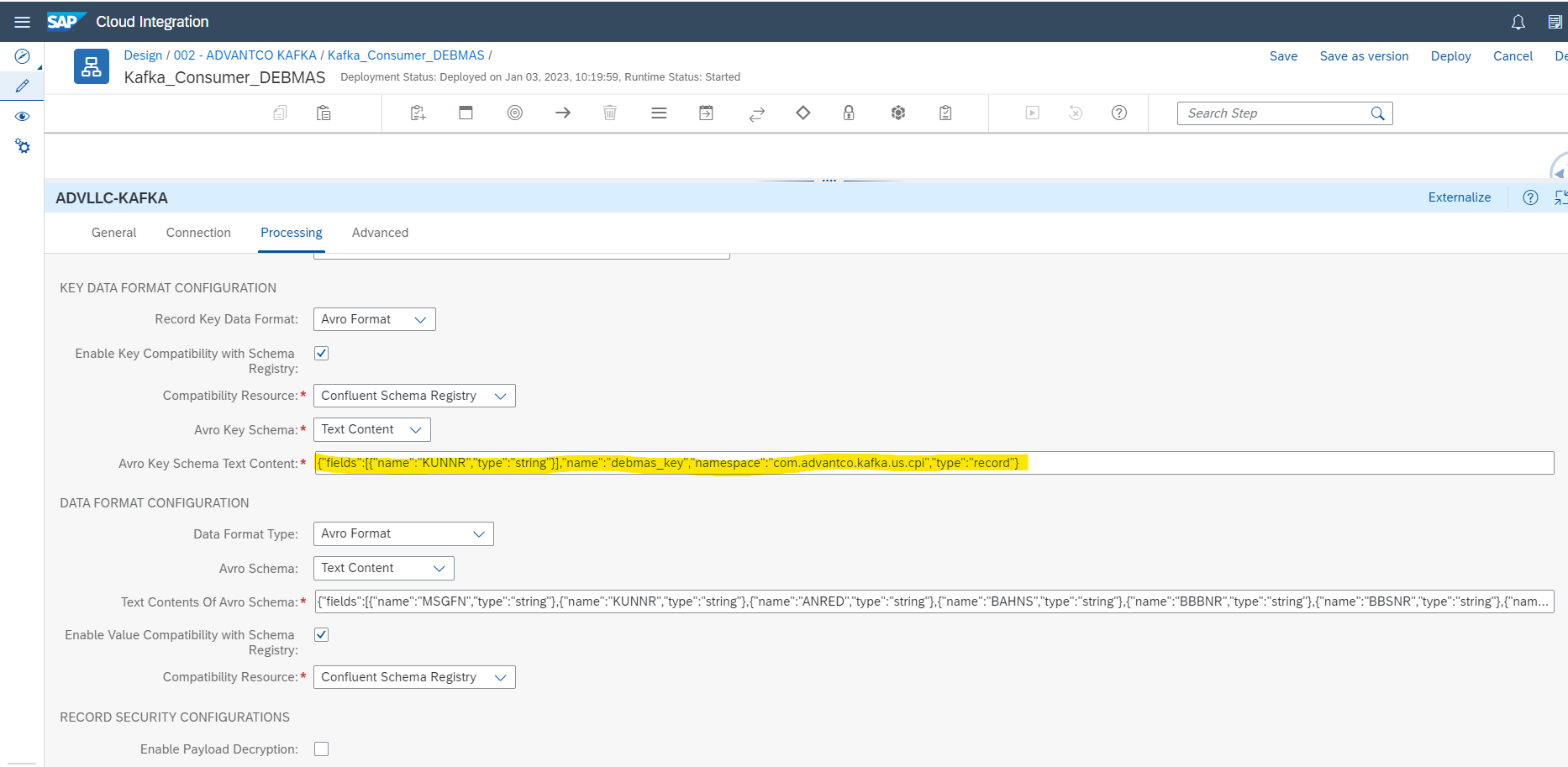Open the help question mark icon
1568x767 pixels.
point(1118,113)
